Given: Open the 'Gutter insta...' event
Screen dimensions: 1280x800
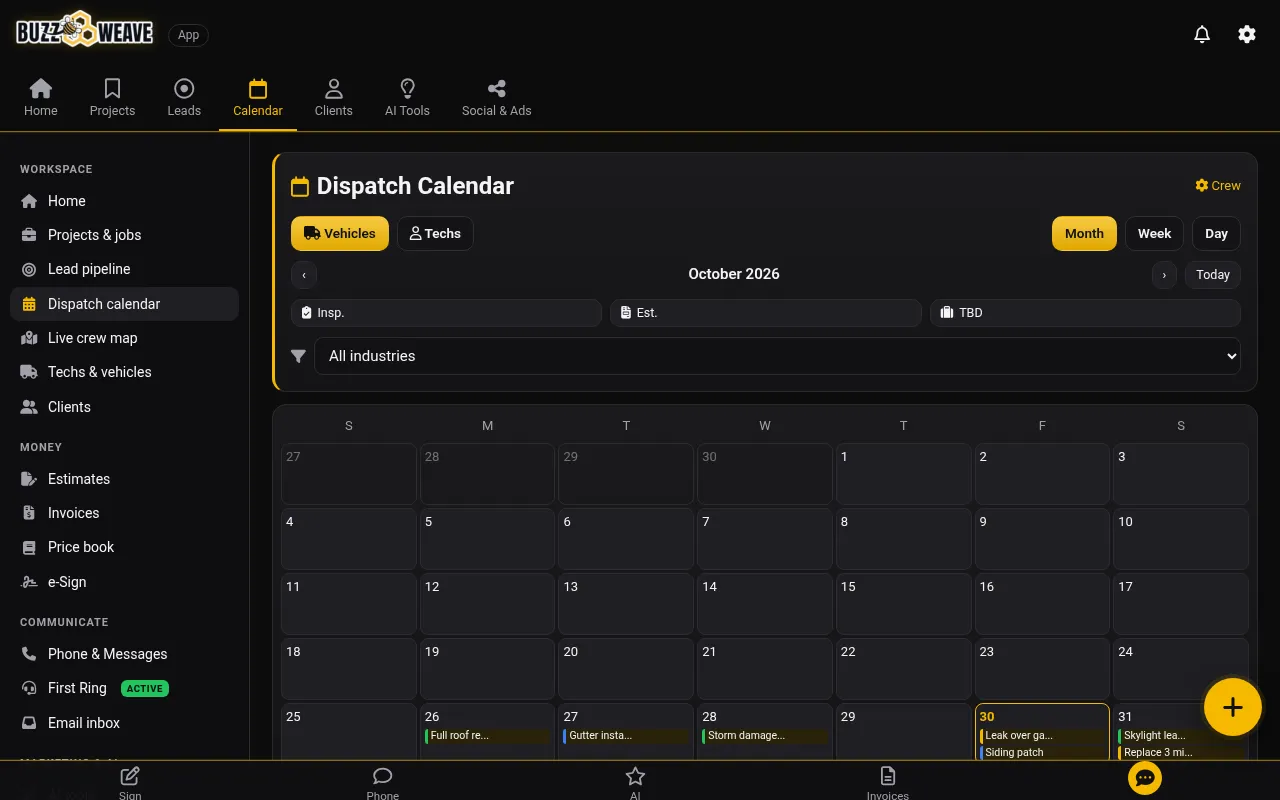Looking at the screenshot, I should tap(626, 736).
